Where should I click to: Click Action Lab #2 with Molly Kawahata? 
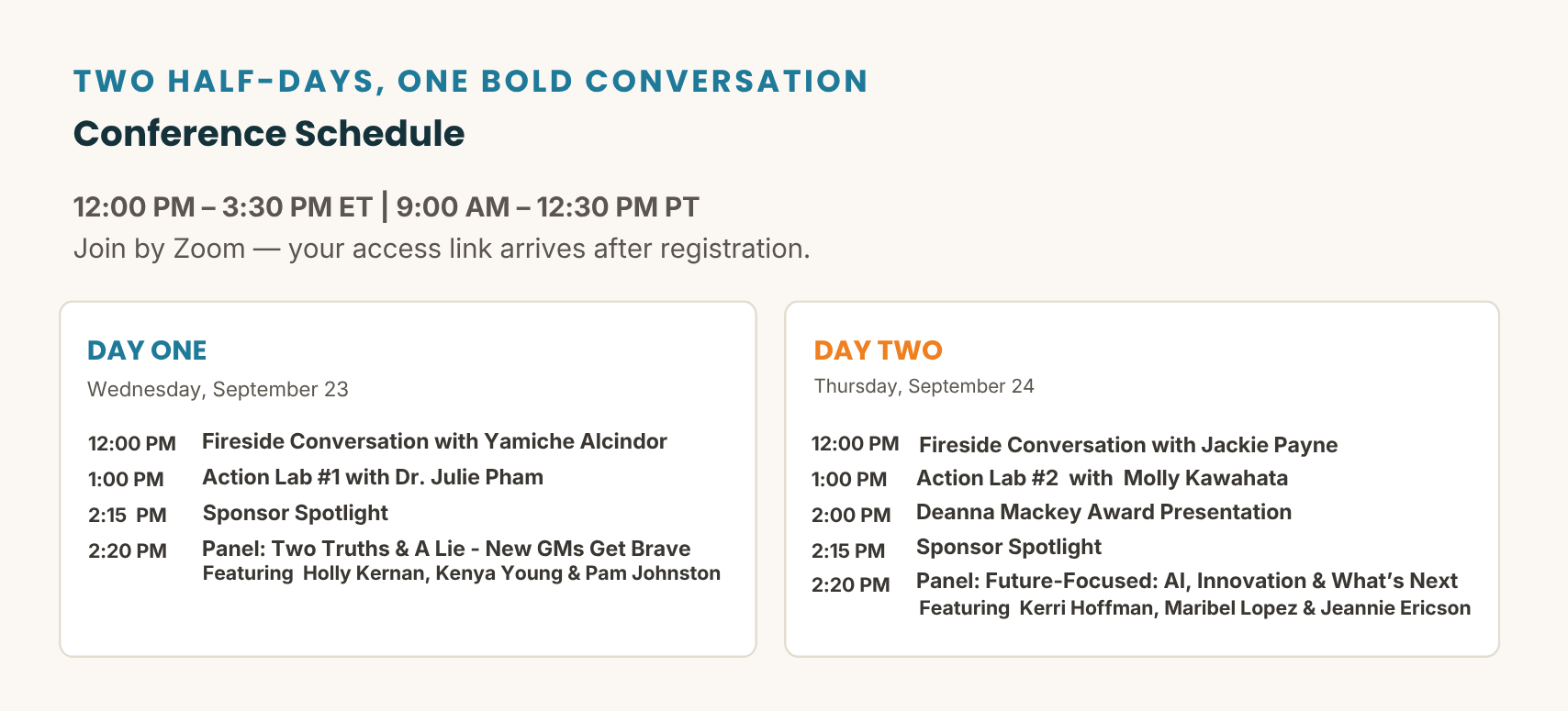1102,478
